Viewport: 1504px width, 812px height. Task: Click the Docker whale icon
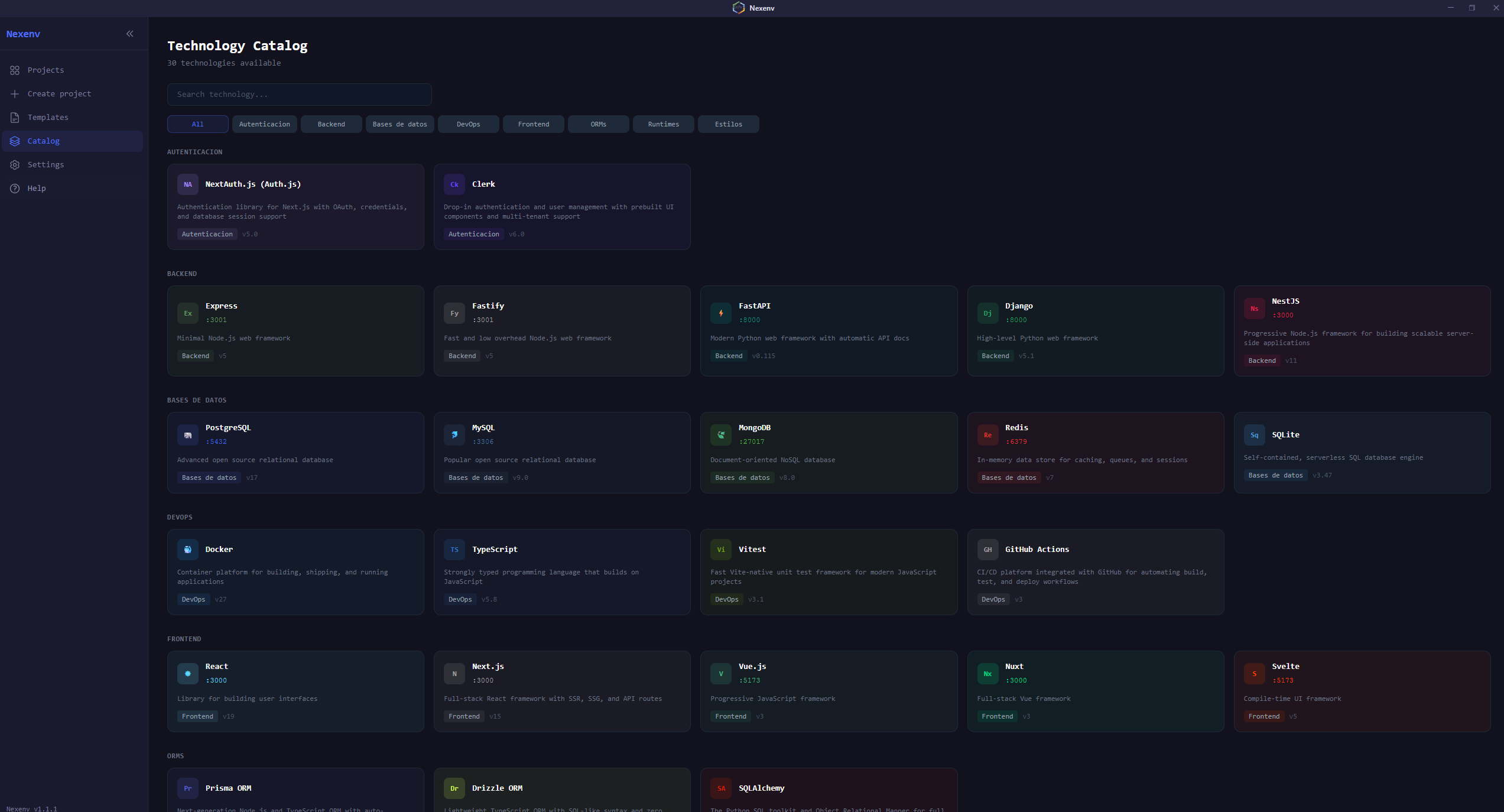click(x=188, y=550)
